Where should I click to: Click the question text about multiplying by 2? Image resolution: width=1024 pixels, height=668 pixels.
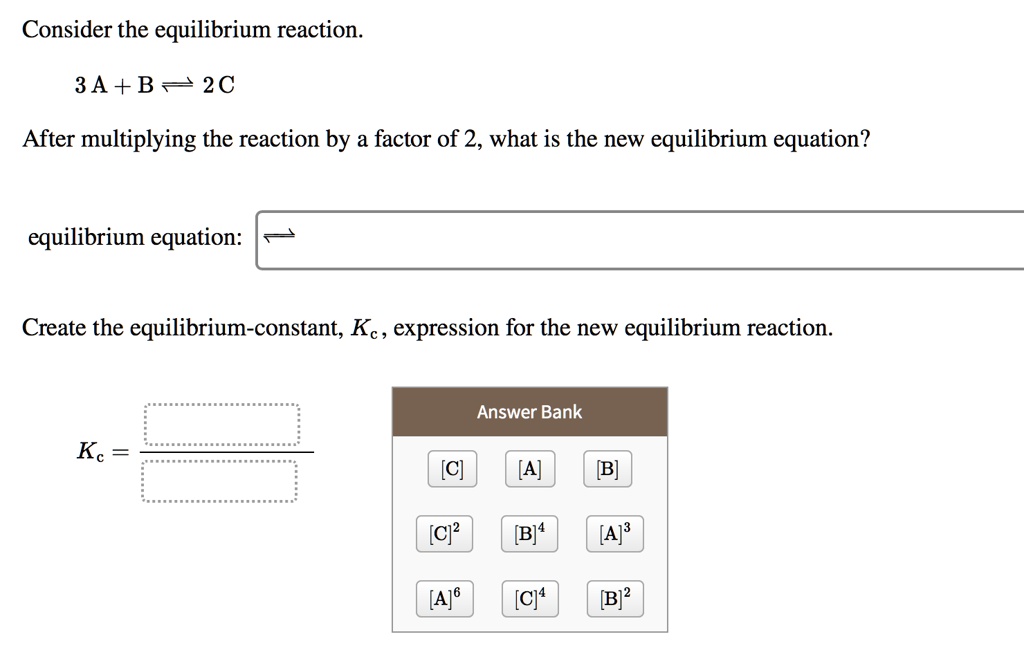coord(446,138)
